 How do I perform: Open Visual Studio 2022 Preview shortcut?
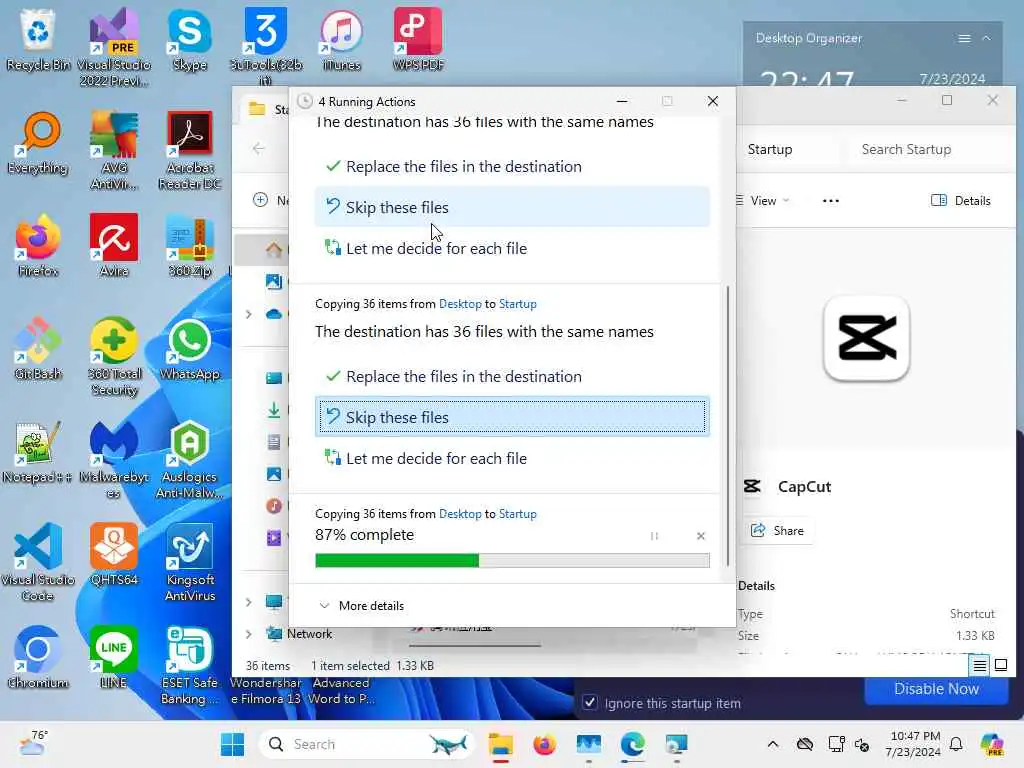114,47
